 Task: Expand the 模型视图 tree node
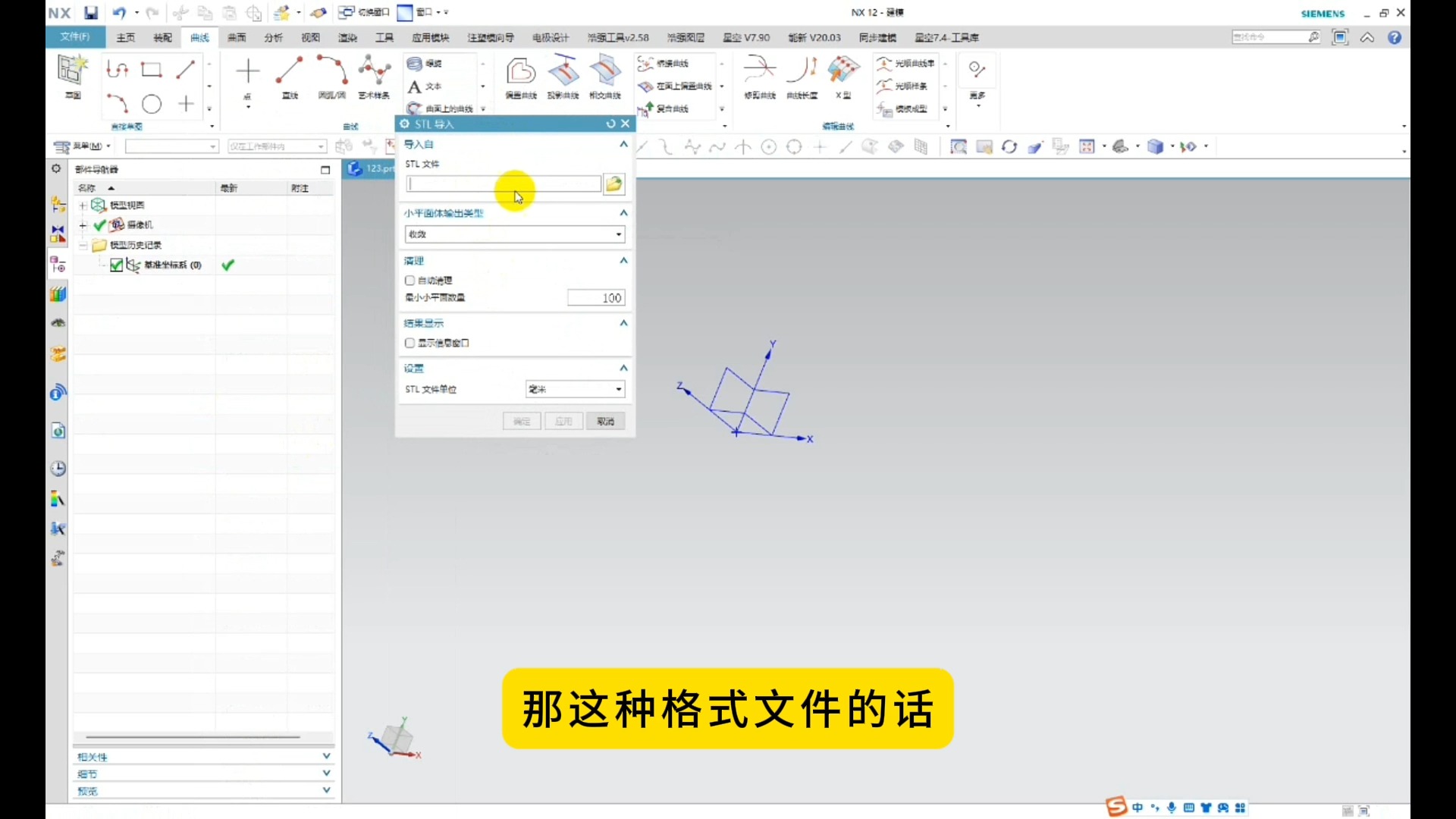(x=82, y=204)
